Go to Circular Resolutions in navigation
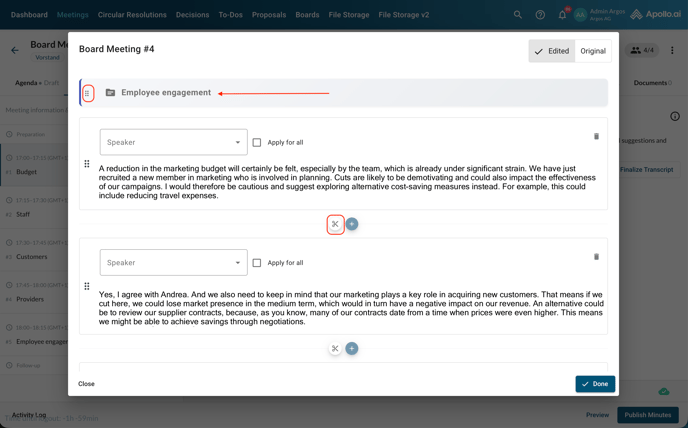Viewport: 688px width, 428px height. point(132,15)
